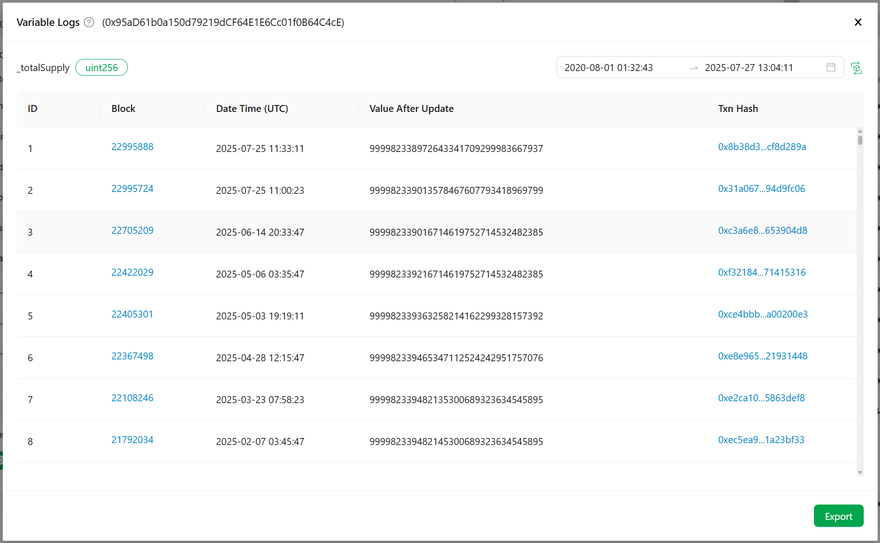
Task: View transaction 0x8b38d3...cf8d289a
Action: coord(762,147)
